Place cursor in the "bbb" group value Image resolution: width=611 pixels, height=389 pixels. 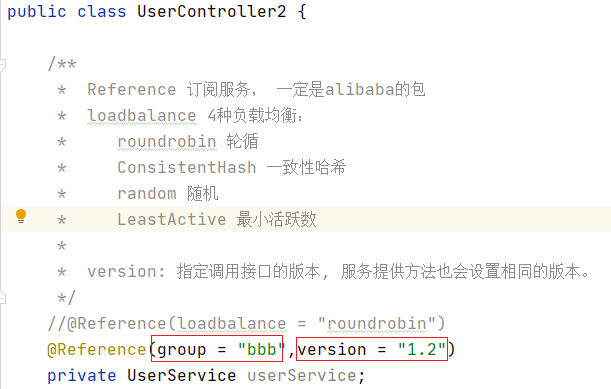point(262,349)
